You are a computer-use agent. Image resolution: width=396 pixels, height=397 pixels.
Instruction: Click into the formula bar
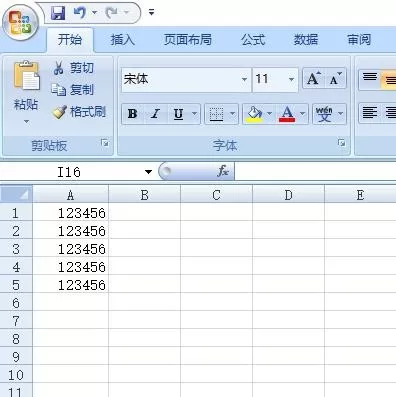pyautogui.click(x=315, y=171)
